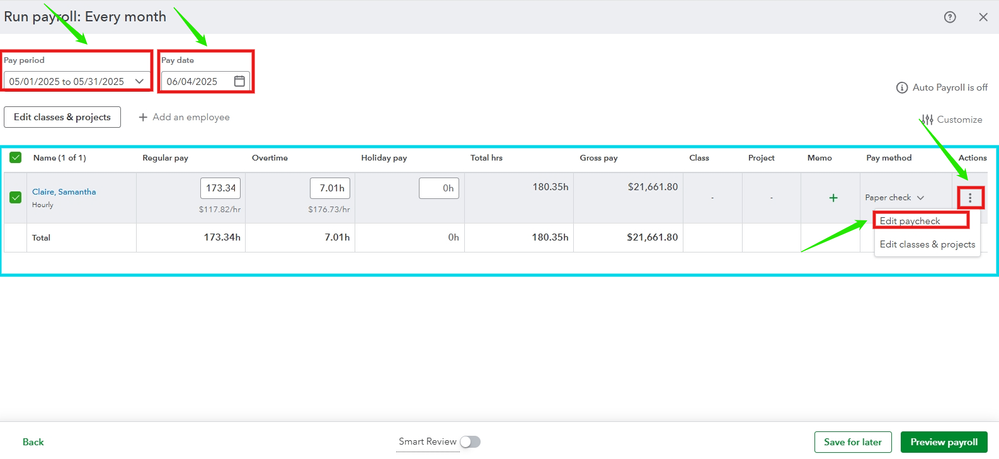
Task: Click the Total hrs column header
Action: [487, 157]
